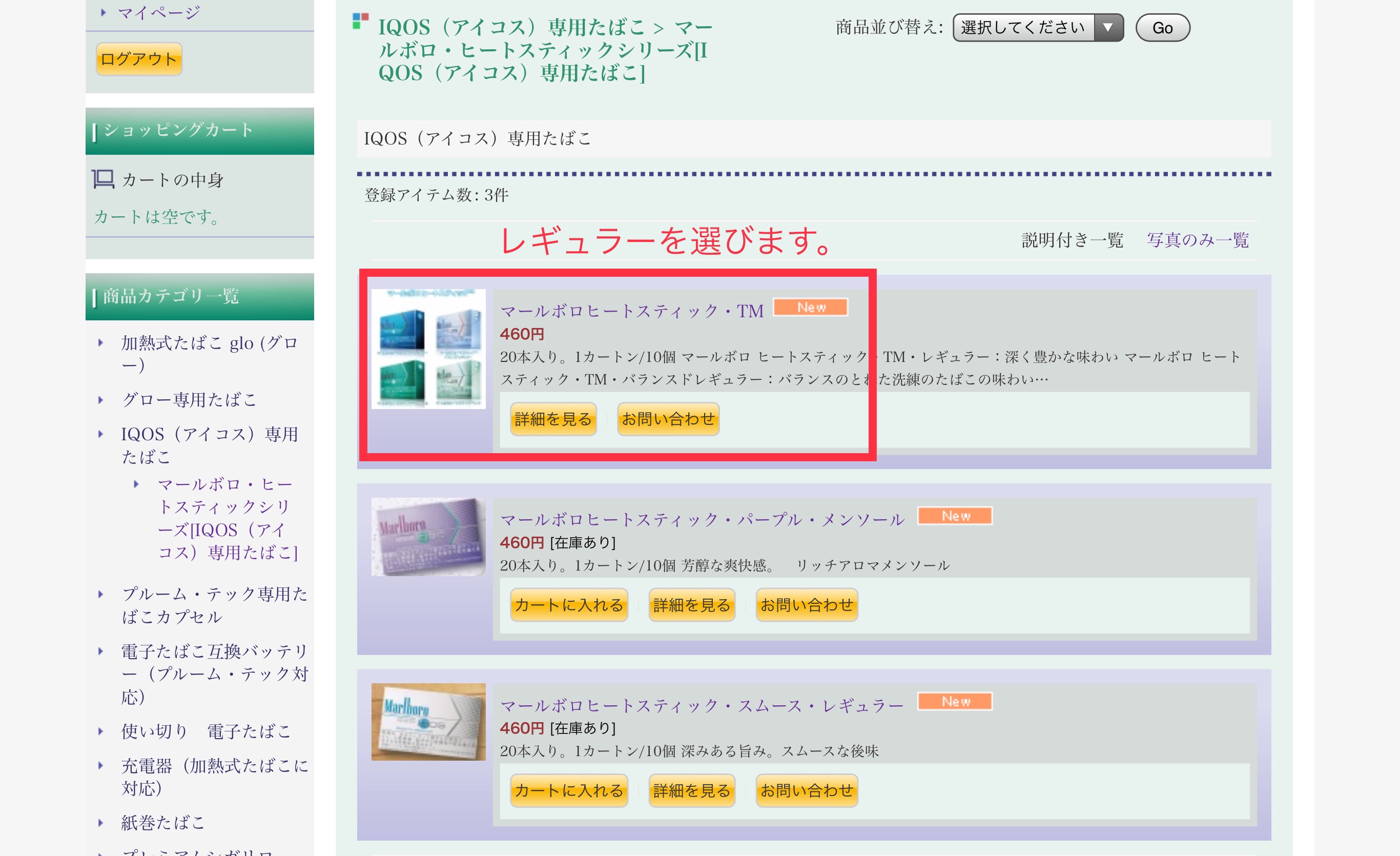Screen dimensions: 1400x856
Task: Open category 電子たばこ互換バッテリー
Action: click(x=214, y=674)
